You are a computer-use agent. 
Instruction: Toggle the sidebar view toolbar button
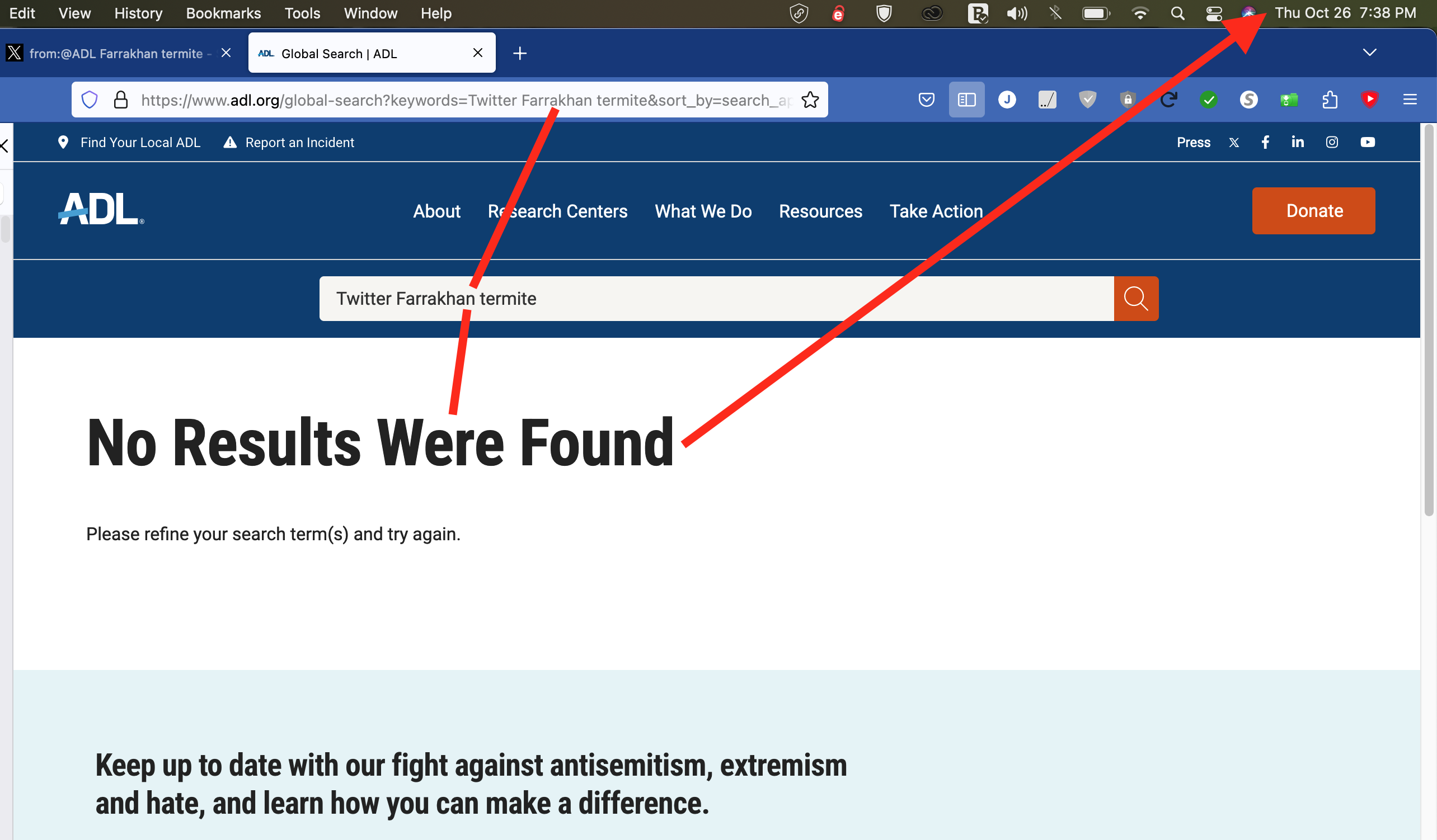click(x=966, y=100)
